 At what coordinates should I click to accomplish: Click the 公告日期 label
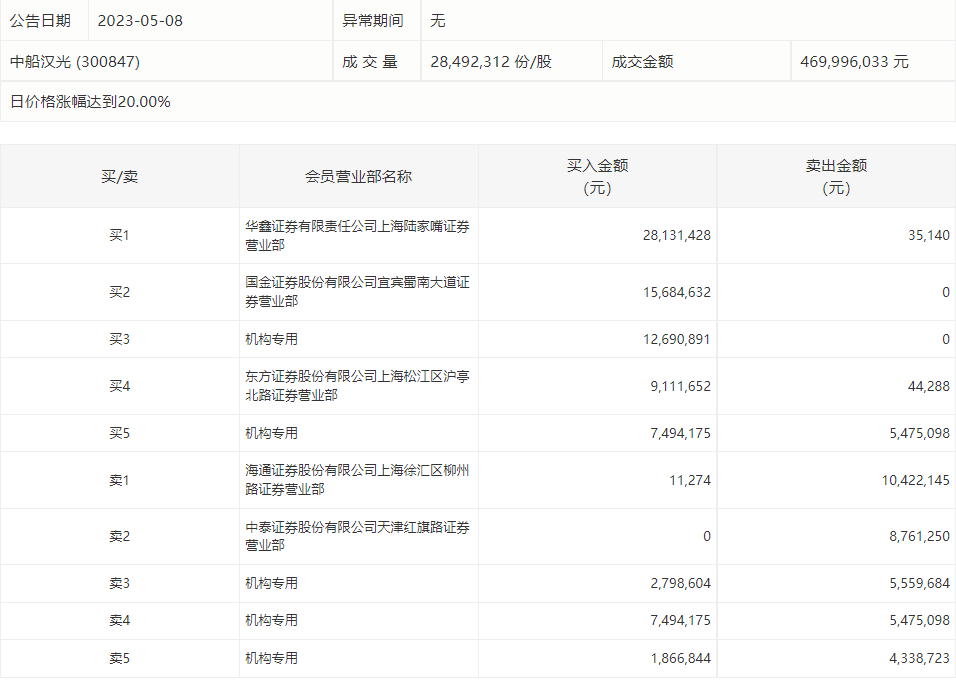(x=40, y=21)
